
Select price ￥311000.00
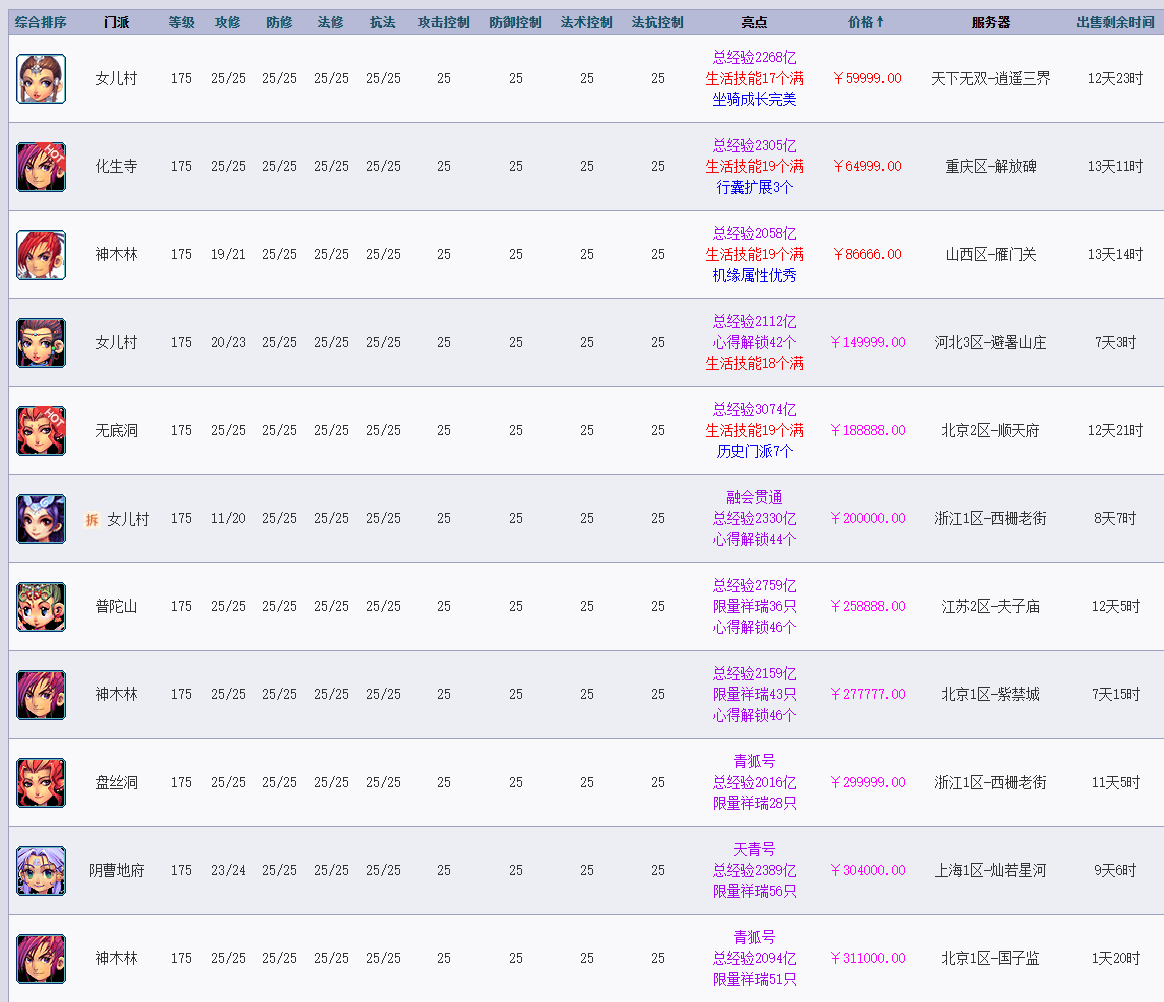[867, 958]
